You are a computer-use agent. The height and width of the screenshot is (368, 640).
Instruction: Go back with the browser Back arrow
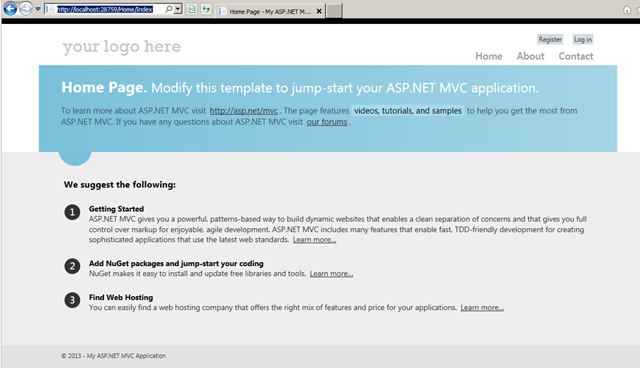[10, 8]
